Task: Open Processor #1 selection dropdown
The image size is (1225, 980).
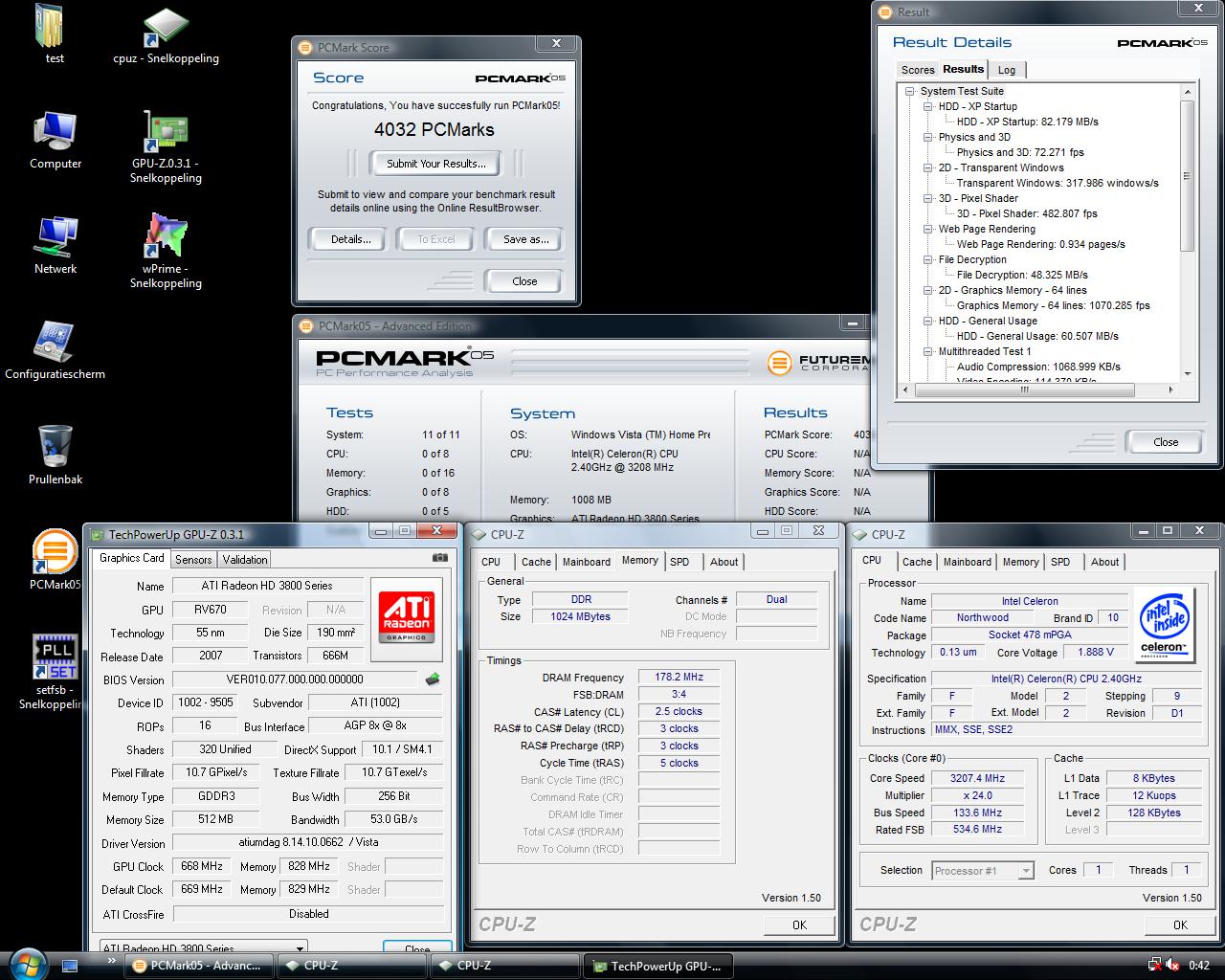Action: [984, 871]
